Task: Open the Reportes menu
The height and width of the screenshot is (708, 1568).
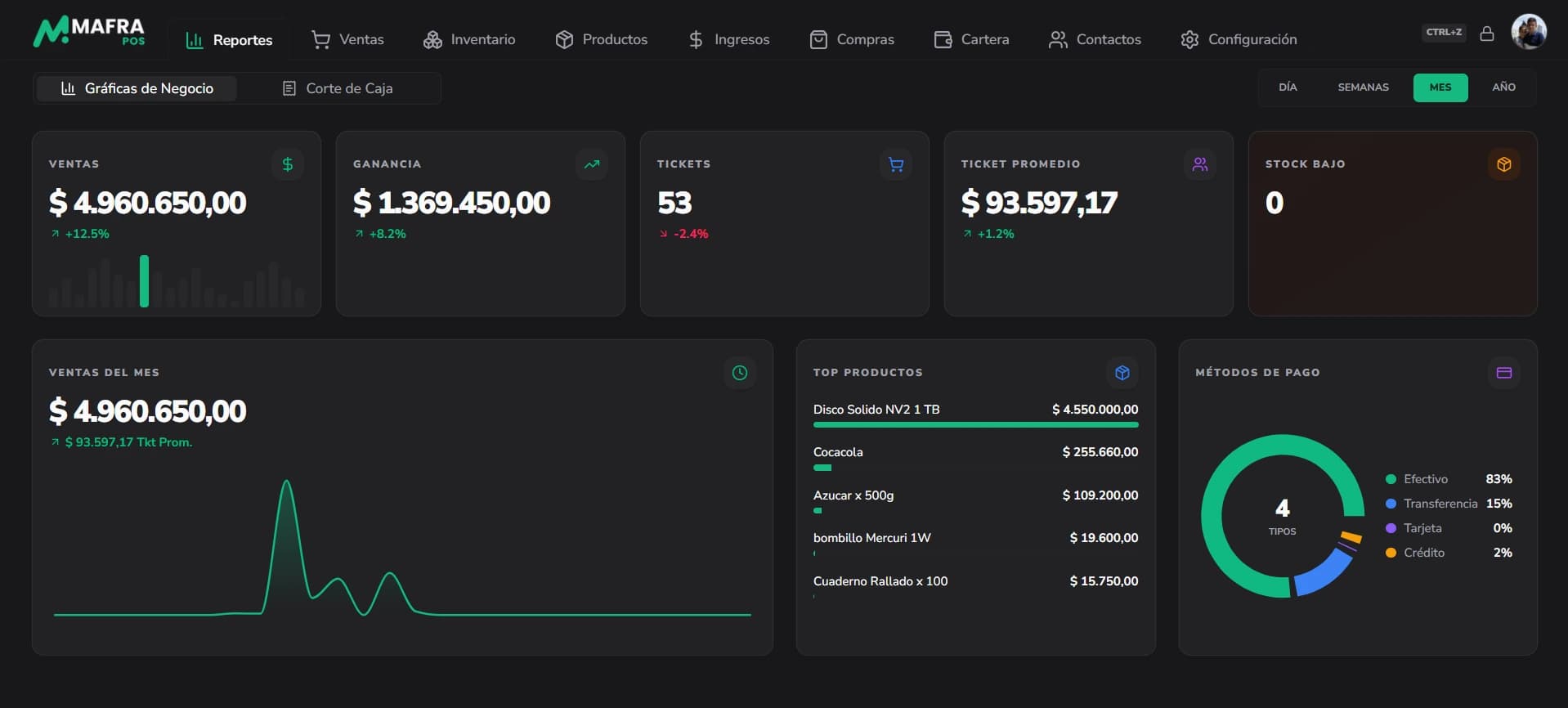Action: pyautogui.click(x=229, y=39)
